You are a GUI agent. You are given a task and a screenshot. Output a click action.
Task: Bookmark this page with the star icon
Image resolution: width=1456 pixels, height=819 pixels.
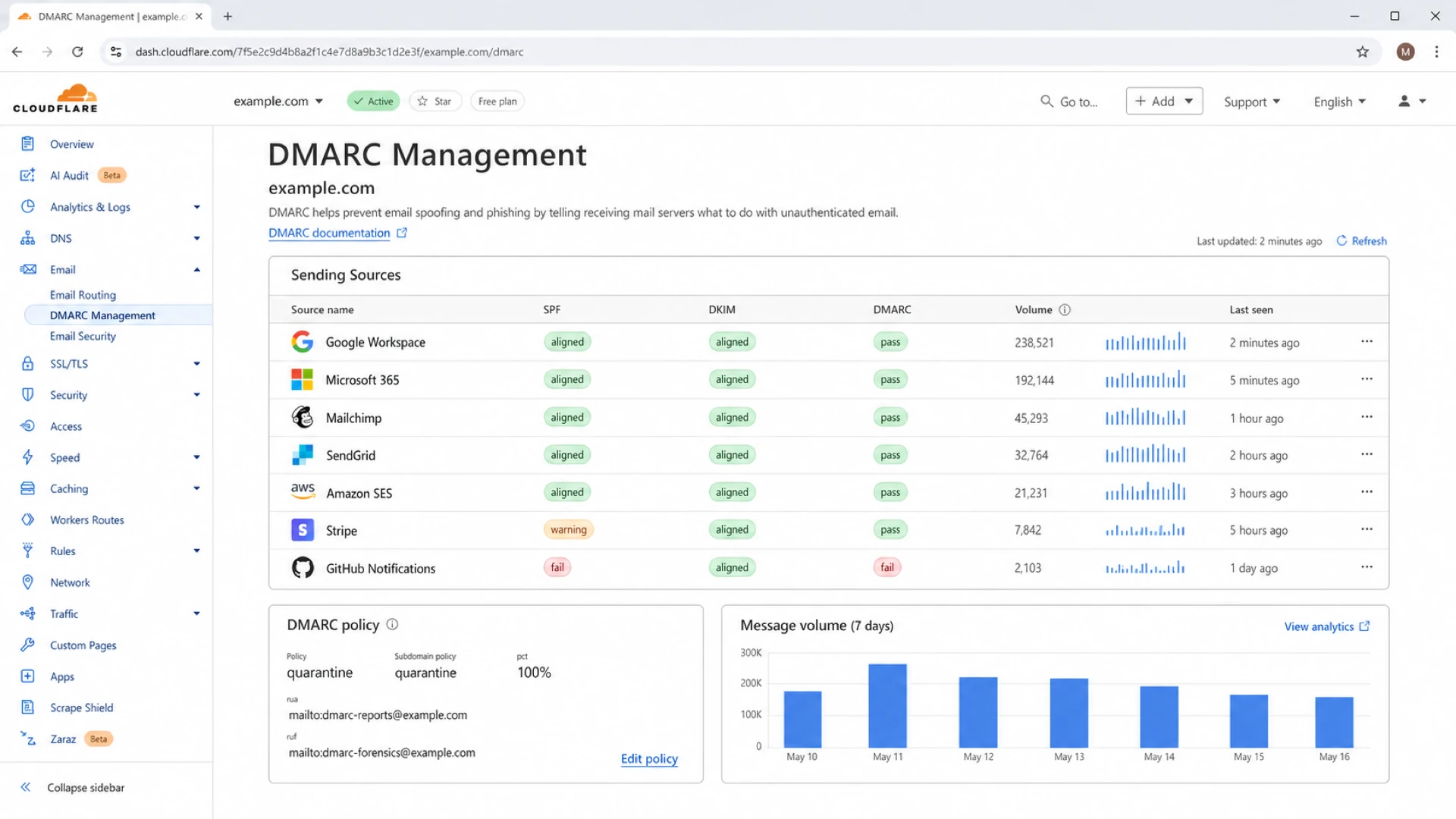1363,52
